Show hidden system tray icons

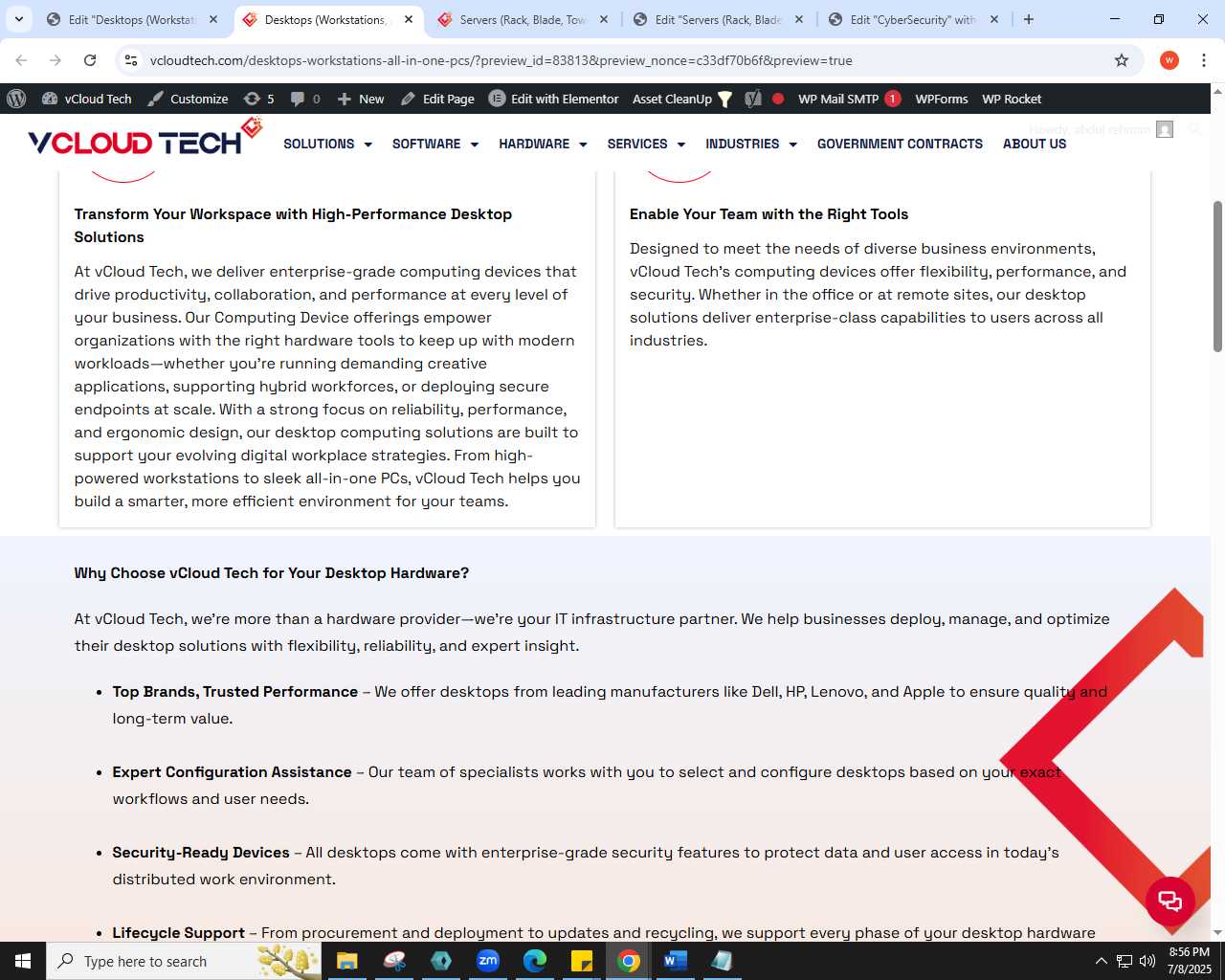1101,961
